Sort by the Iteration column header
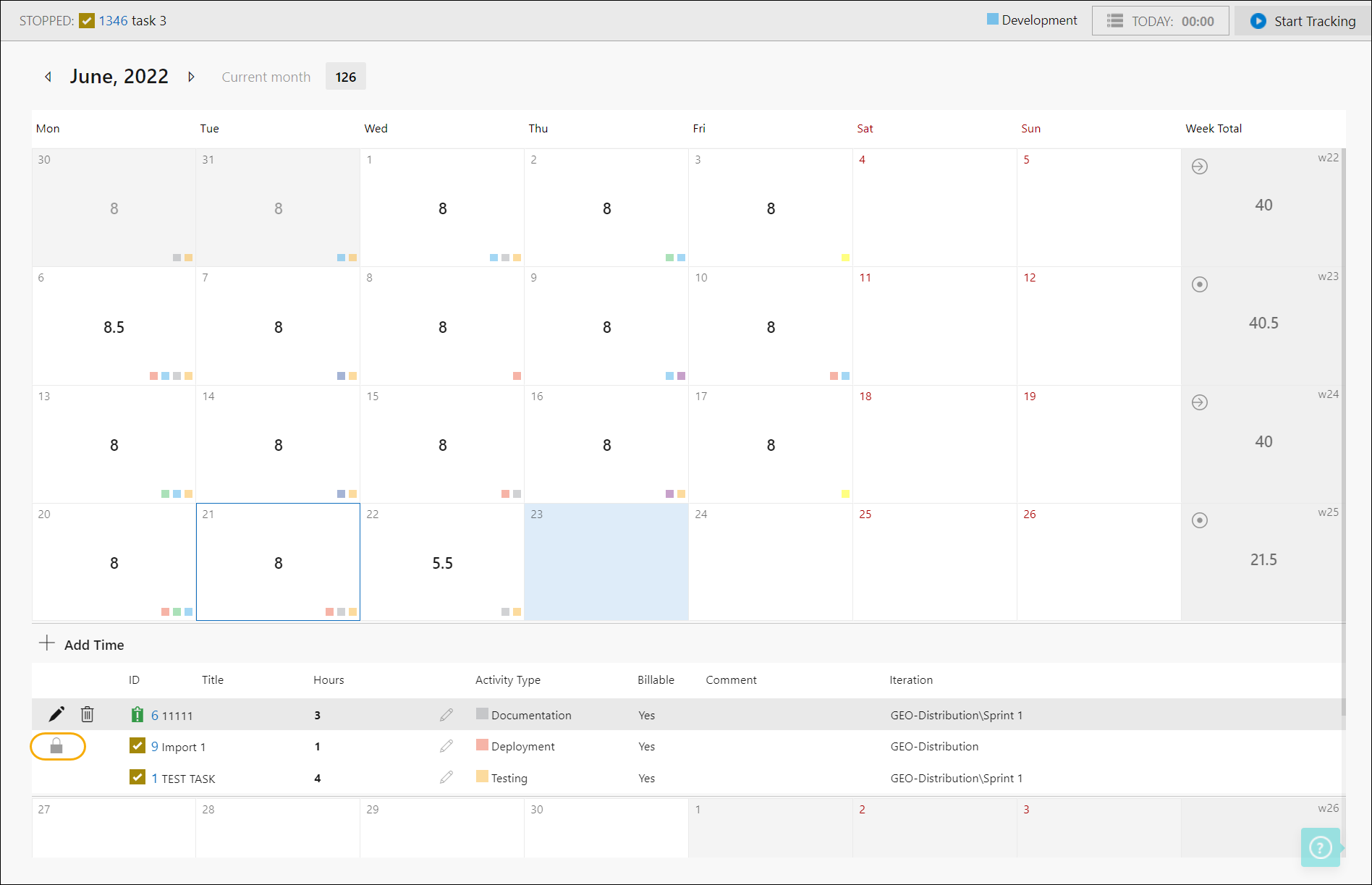The width and height of the screenshot is (1372, 885). tap(911, 679)
